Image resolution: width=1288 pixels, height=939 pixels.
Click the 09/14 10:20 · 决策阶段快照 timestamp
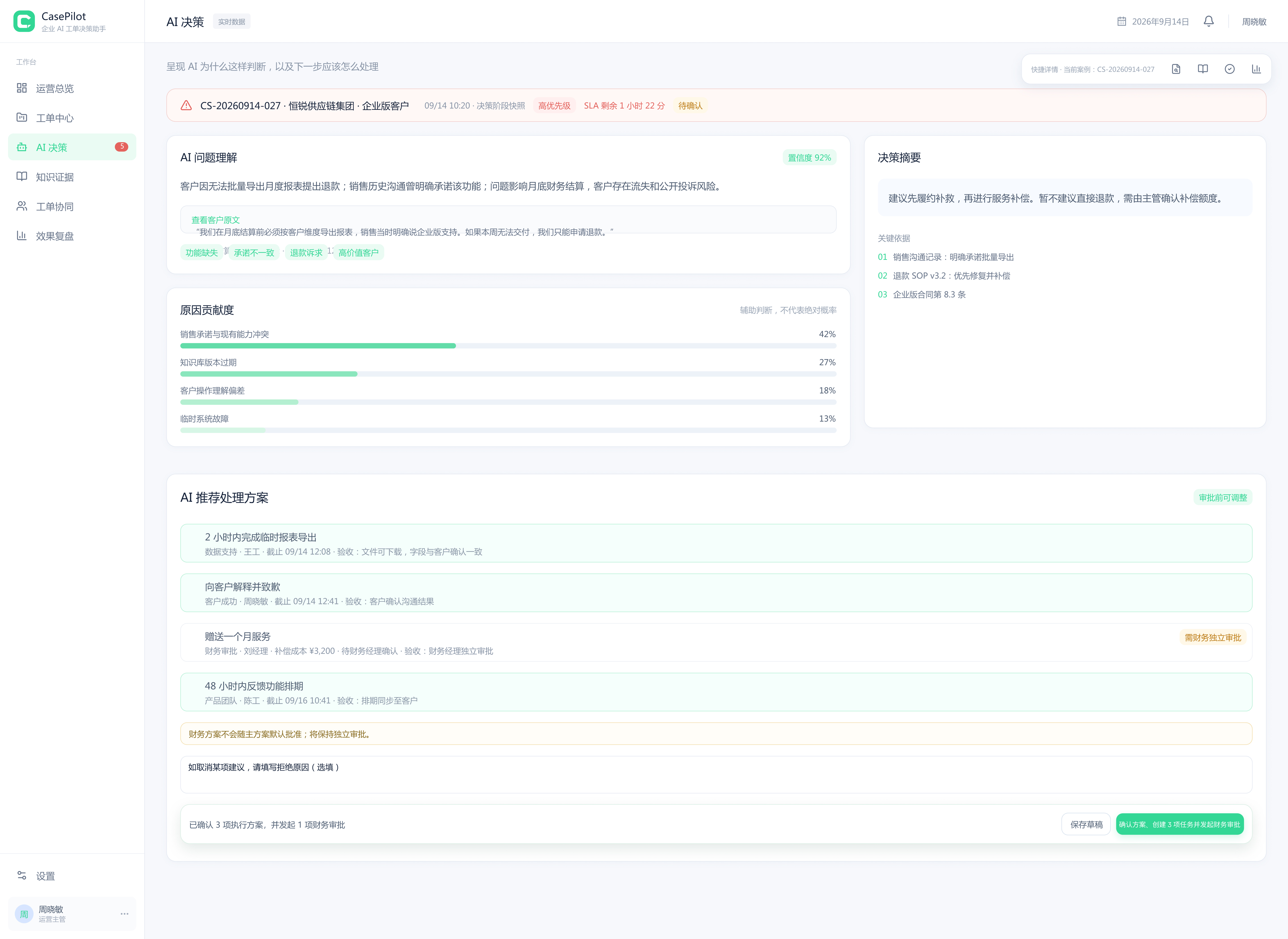[x=475, y=106]
